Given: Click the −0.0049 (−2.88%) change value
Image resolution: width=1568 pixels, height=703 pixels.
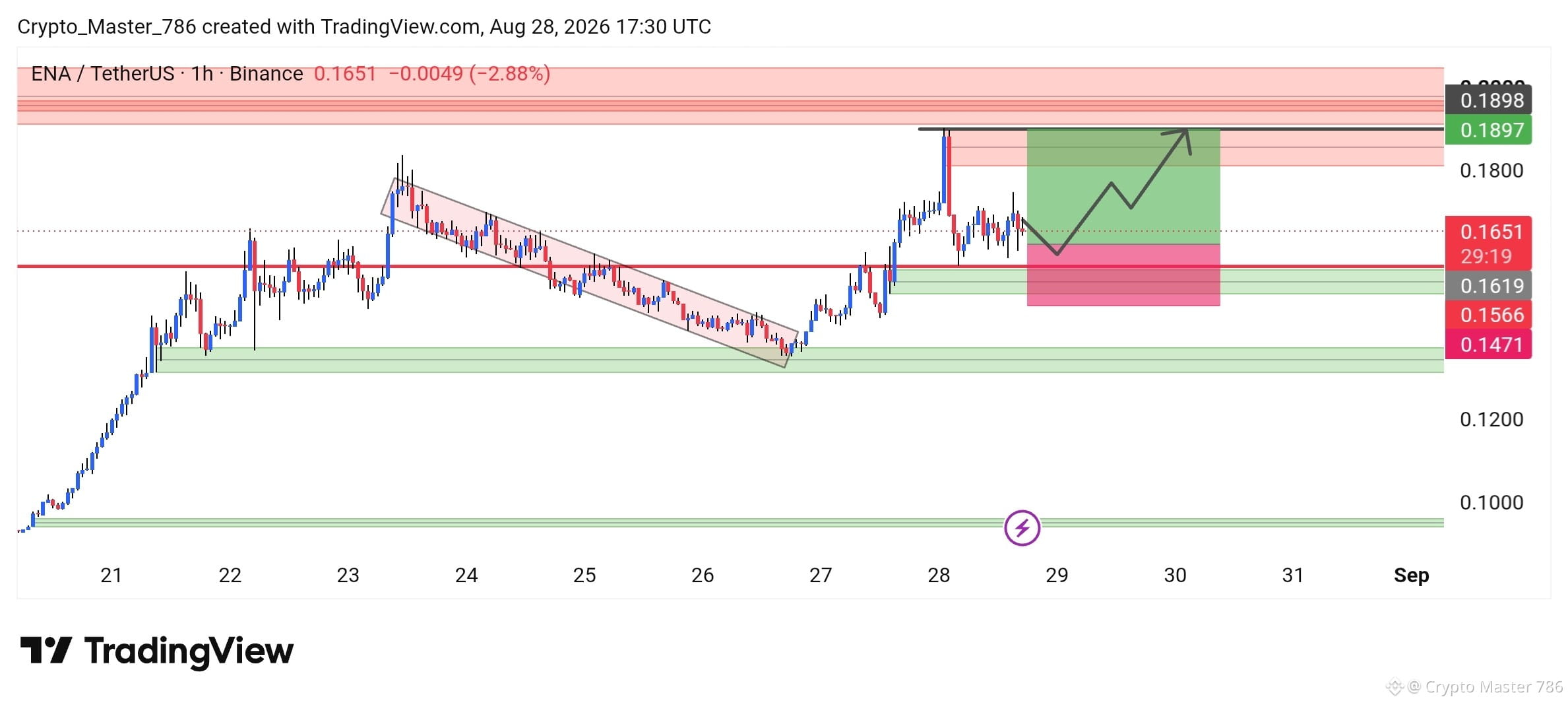Looking at the screenshot, I should point(470,73).
